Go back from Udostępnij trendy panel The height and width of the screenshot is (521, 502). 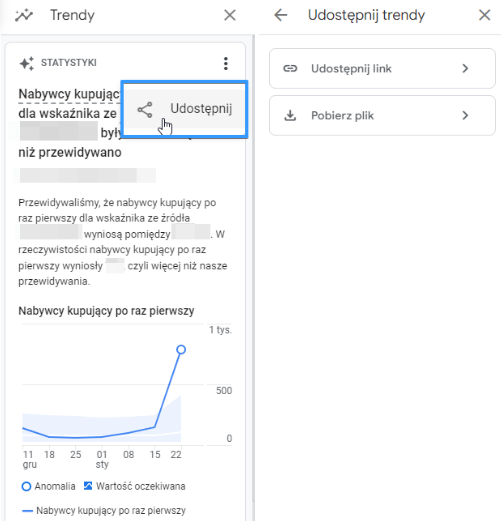[281, 15]
